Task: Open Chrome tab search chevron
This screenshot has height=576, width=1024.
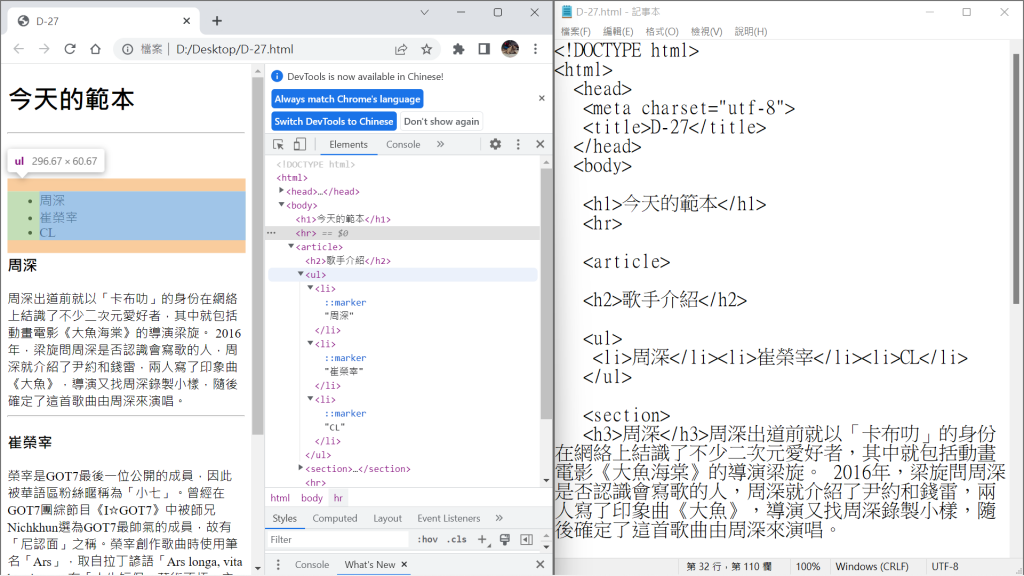Action: (424, 12)
